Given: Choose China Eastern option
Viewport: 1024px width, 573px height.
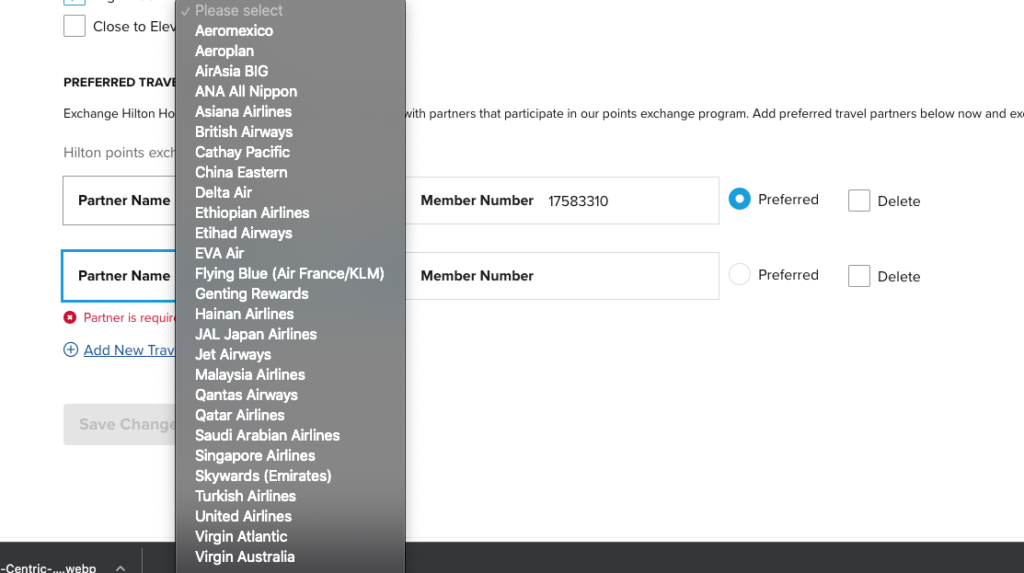Looking at the screenshot, I should (291, 172).
